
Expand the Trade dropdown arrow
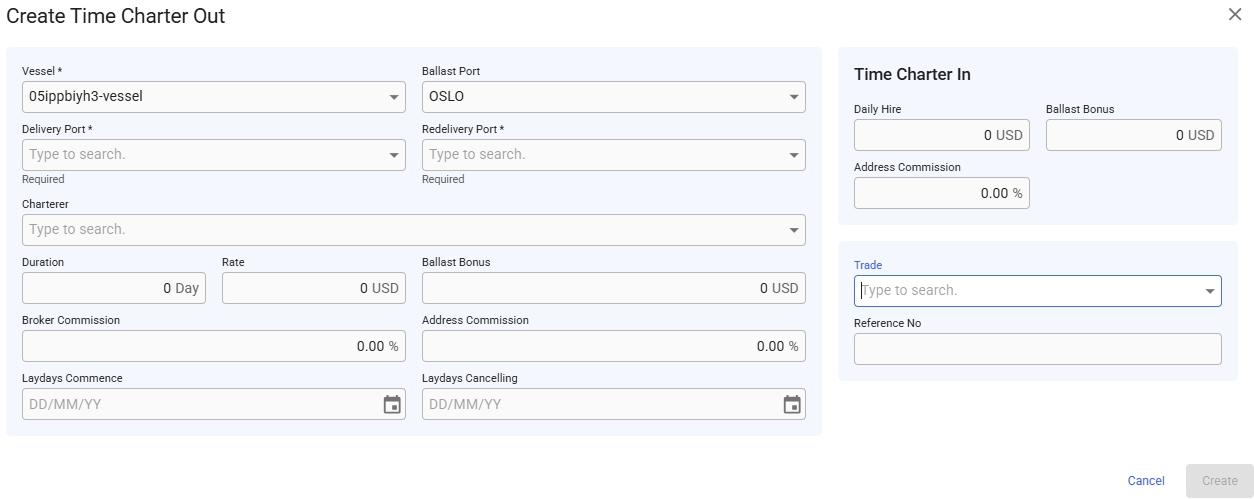pyautogui.click(x=1210, y=291)
